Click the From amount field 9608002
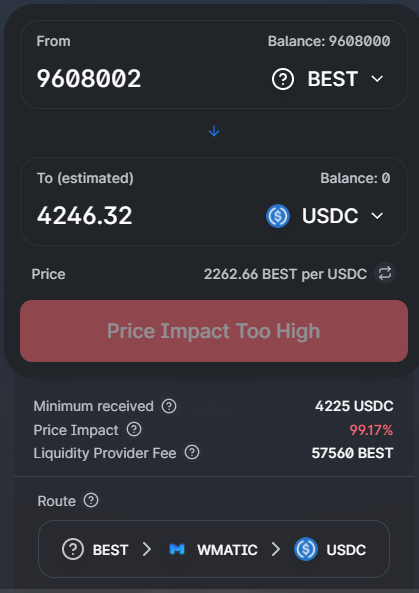Viewport: 419px width, 593px height. click(x=89, y=79)
